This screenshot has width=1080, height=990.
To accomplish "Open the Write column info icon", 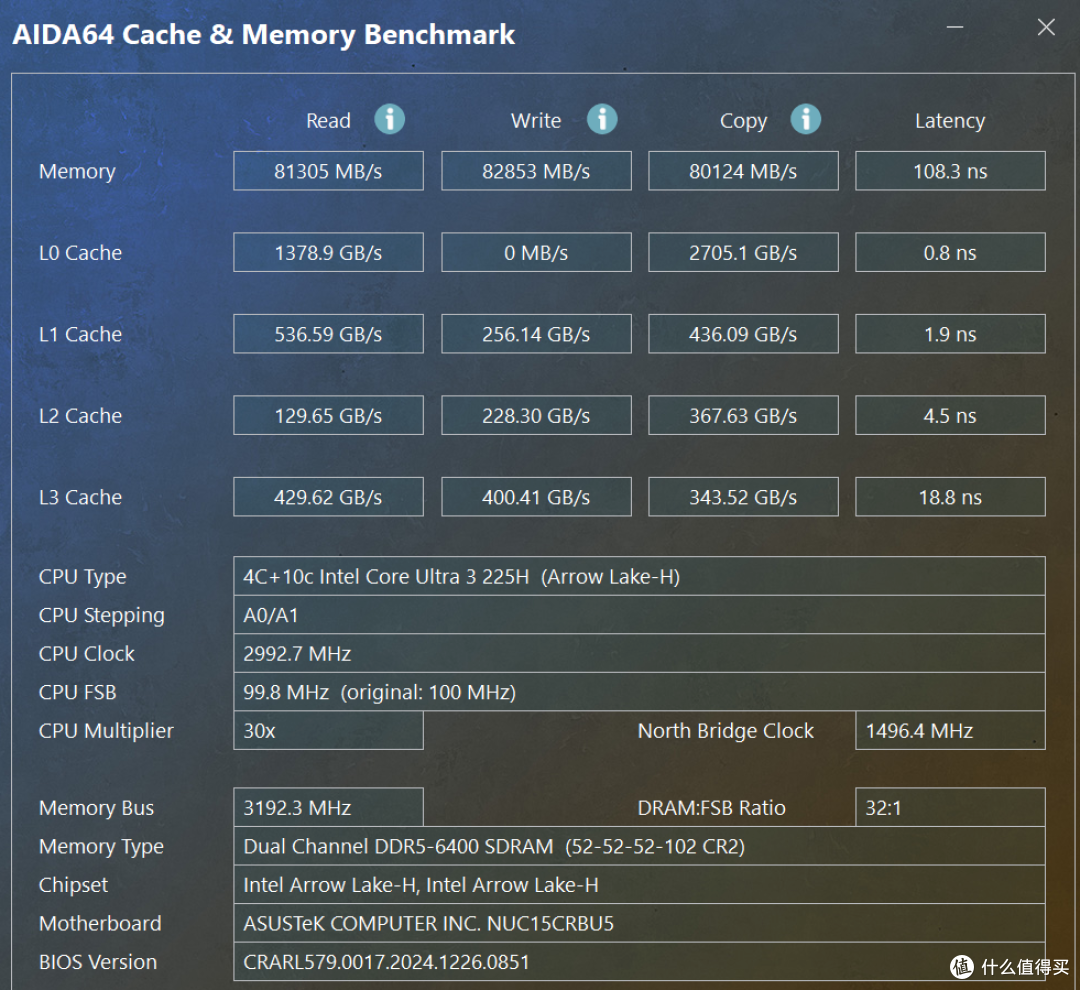I will click(x=601, y=120).
